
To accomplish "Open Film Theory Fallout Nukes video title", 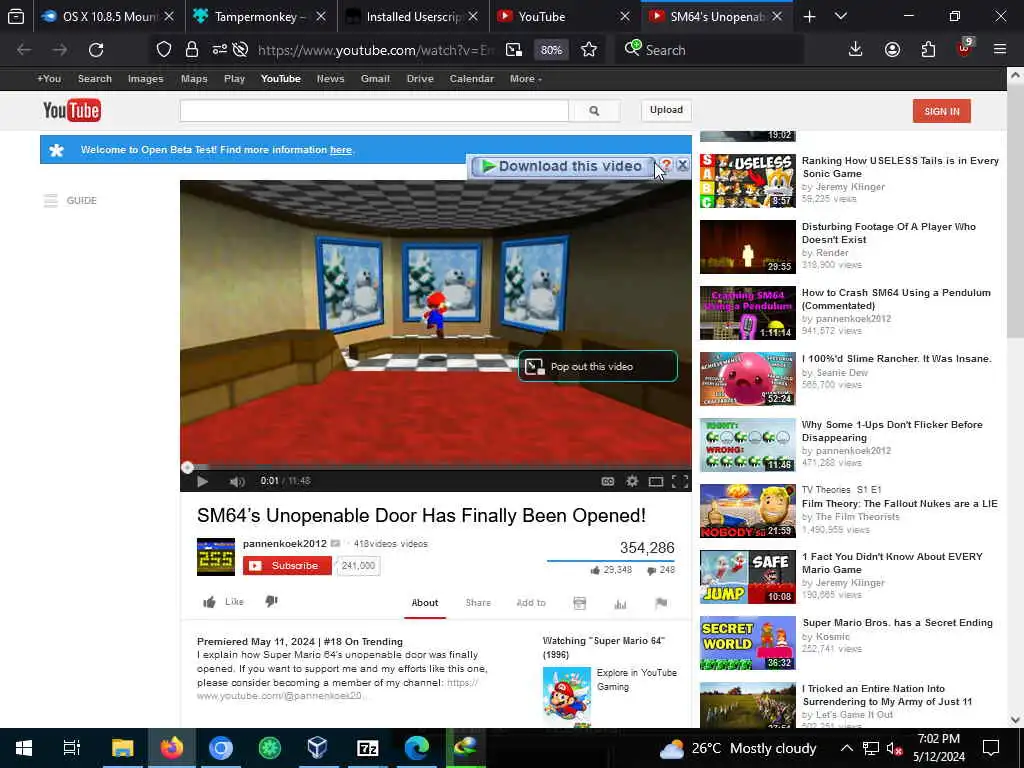I will tap(899, 504).
